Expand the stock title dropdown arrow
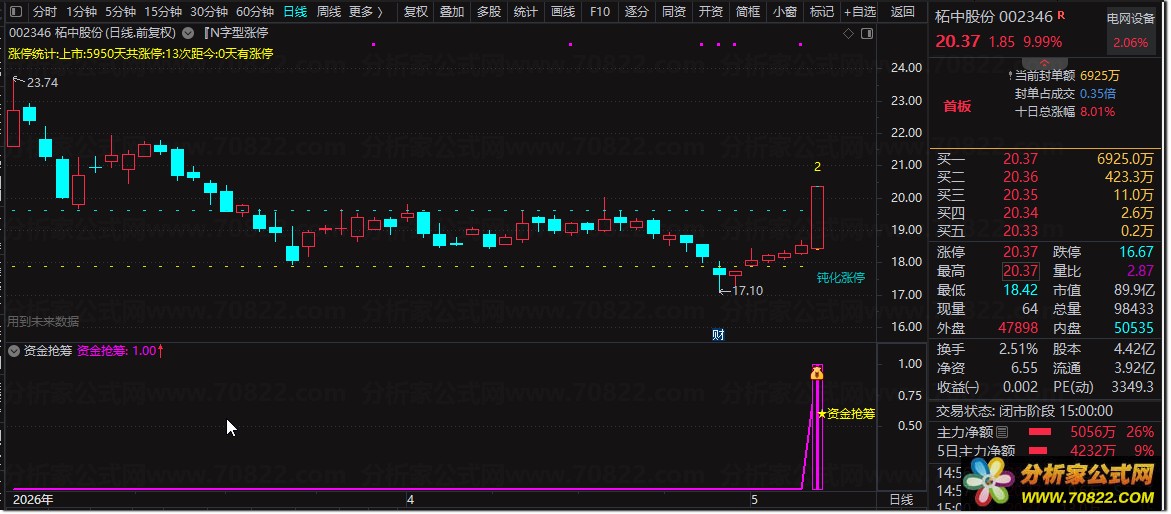Viewport: 1171px width, 514px height. tap(187, 33)
